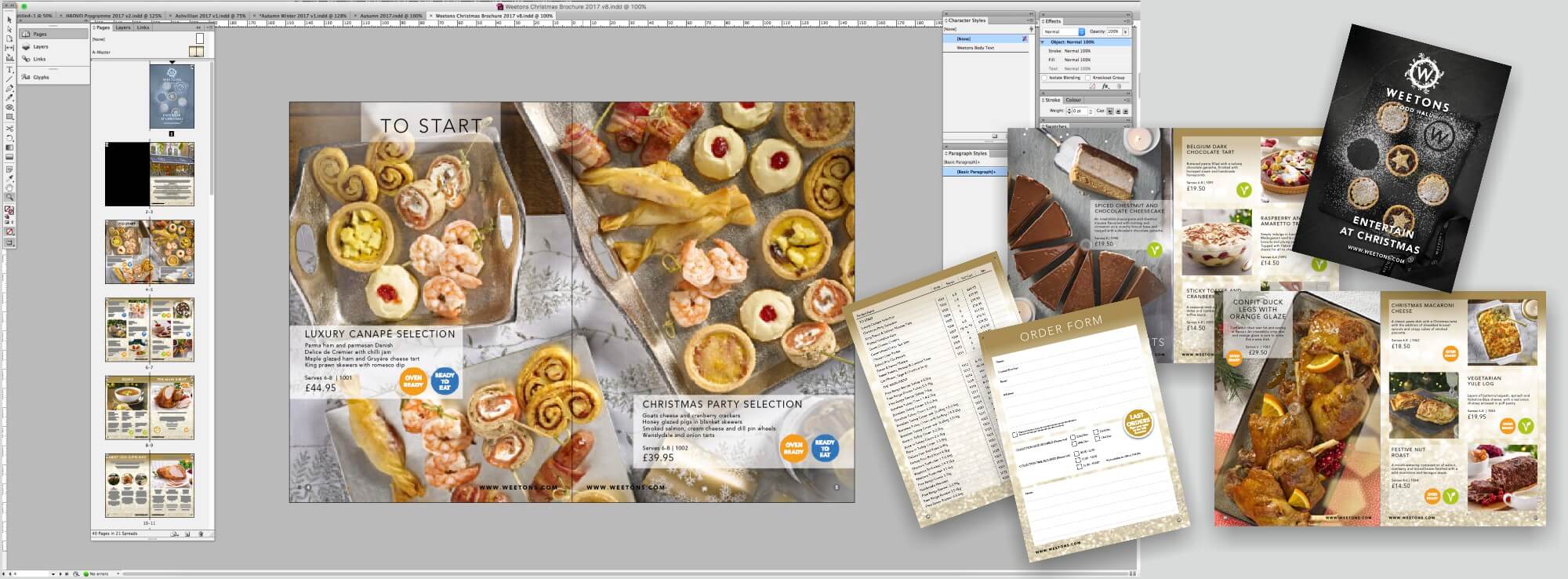Switch to the Colour tab beside Stroke
The image size is (1568, 579).
click(1073, 100)
